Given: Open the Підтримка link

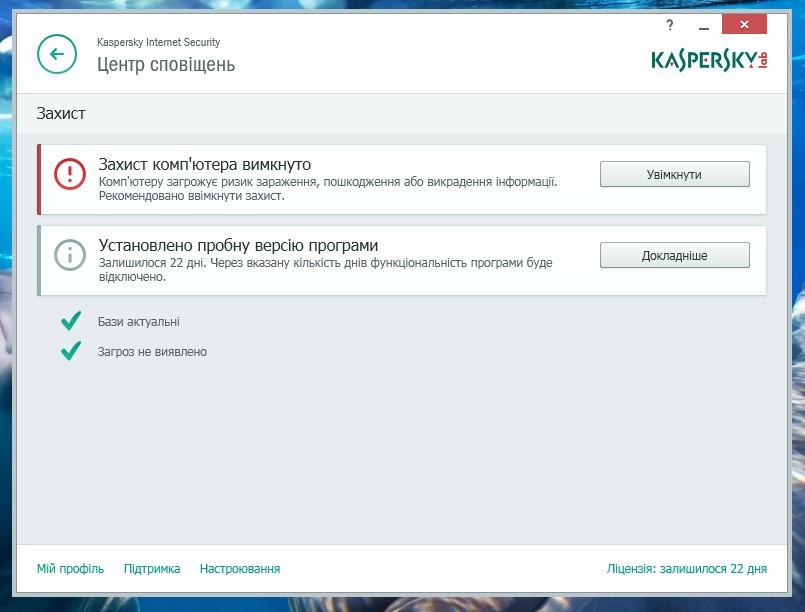Looking at the screenshot, I should (x=152, y=569).
